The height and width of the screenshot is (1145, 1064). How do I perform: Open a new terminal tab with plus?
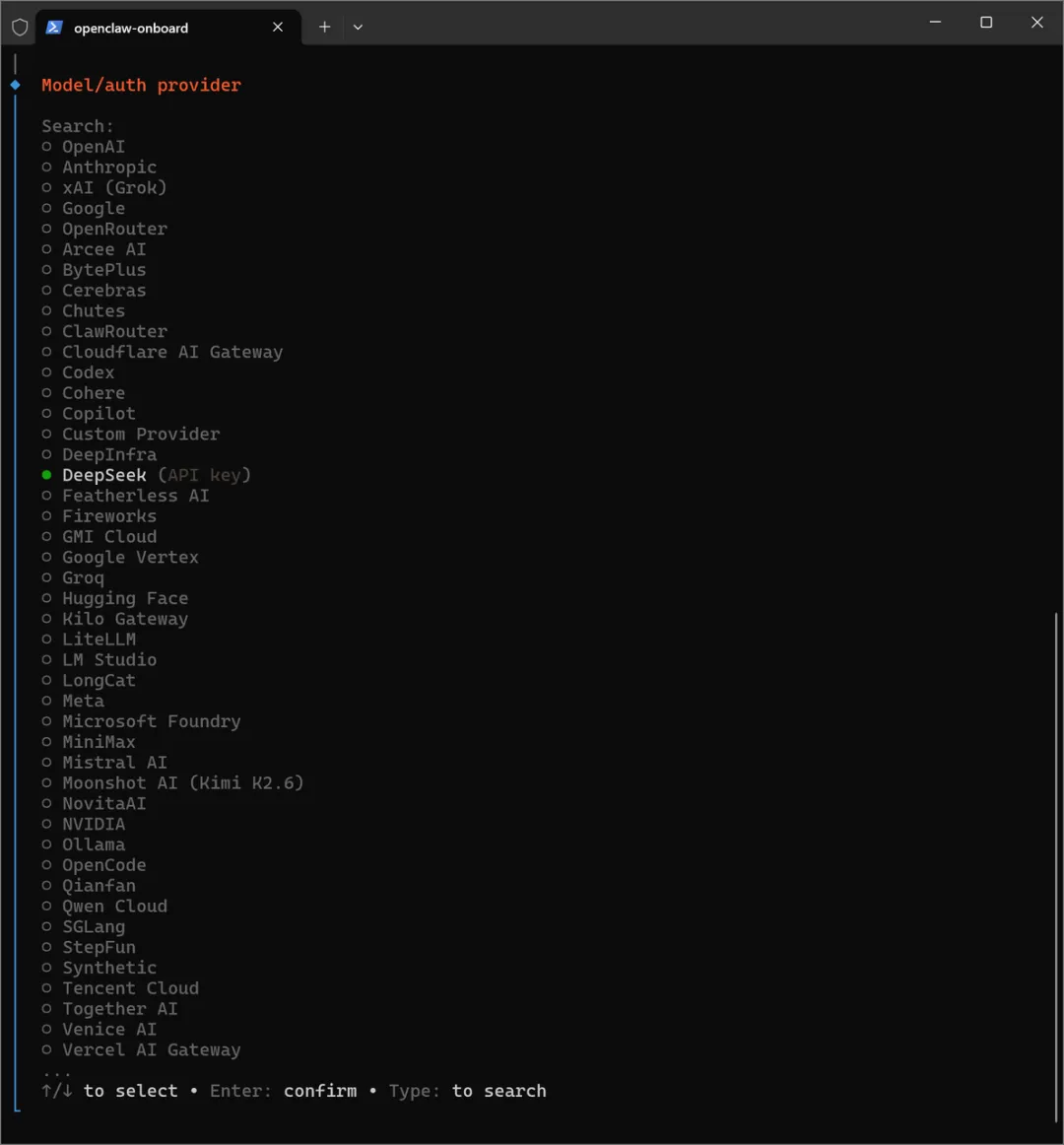point(324,27)
